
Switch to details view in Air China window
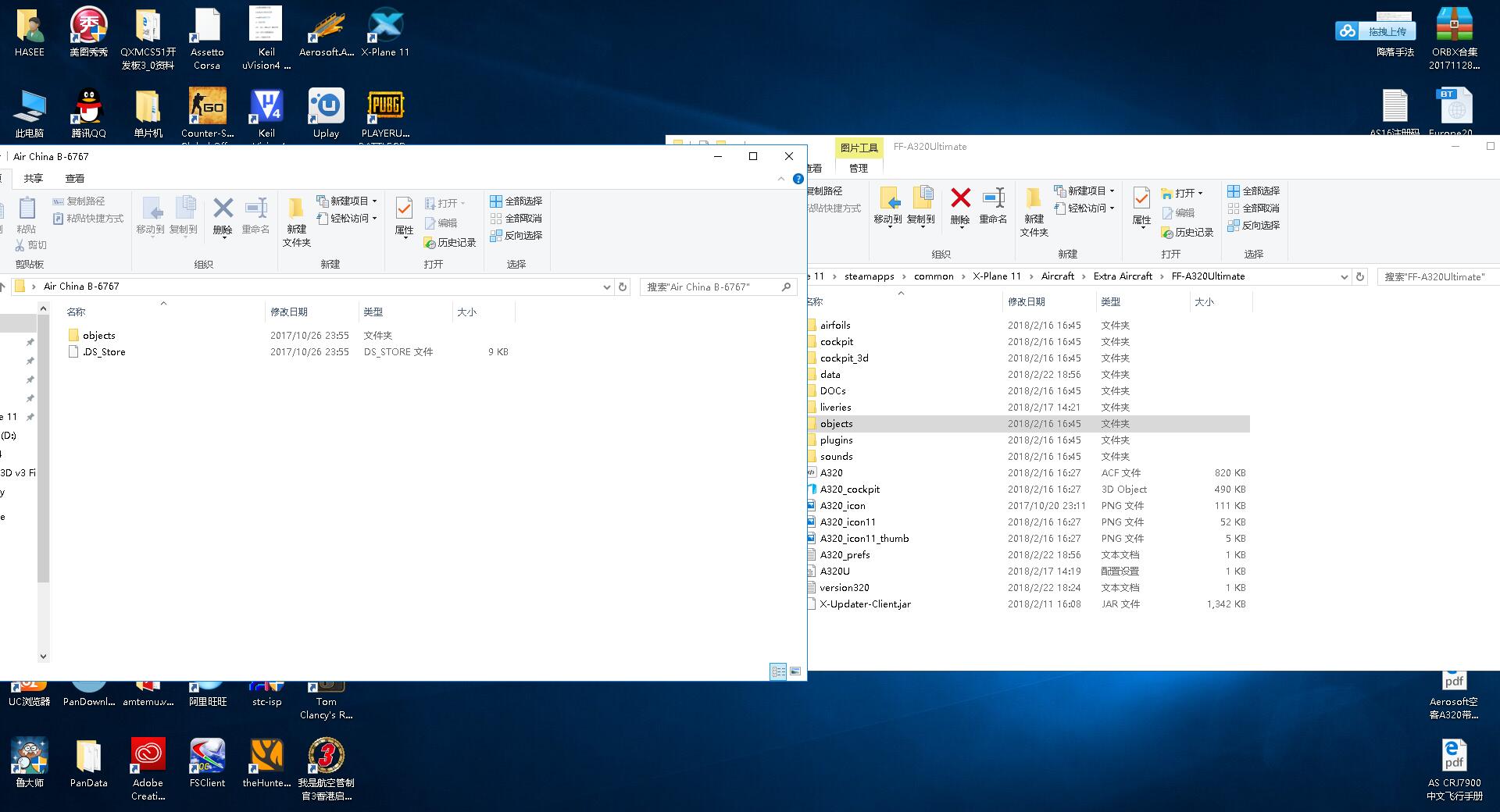tap(778, 671)
